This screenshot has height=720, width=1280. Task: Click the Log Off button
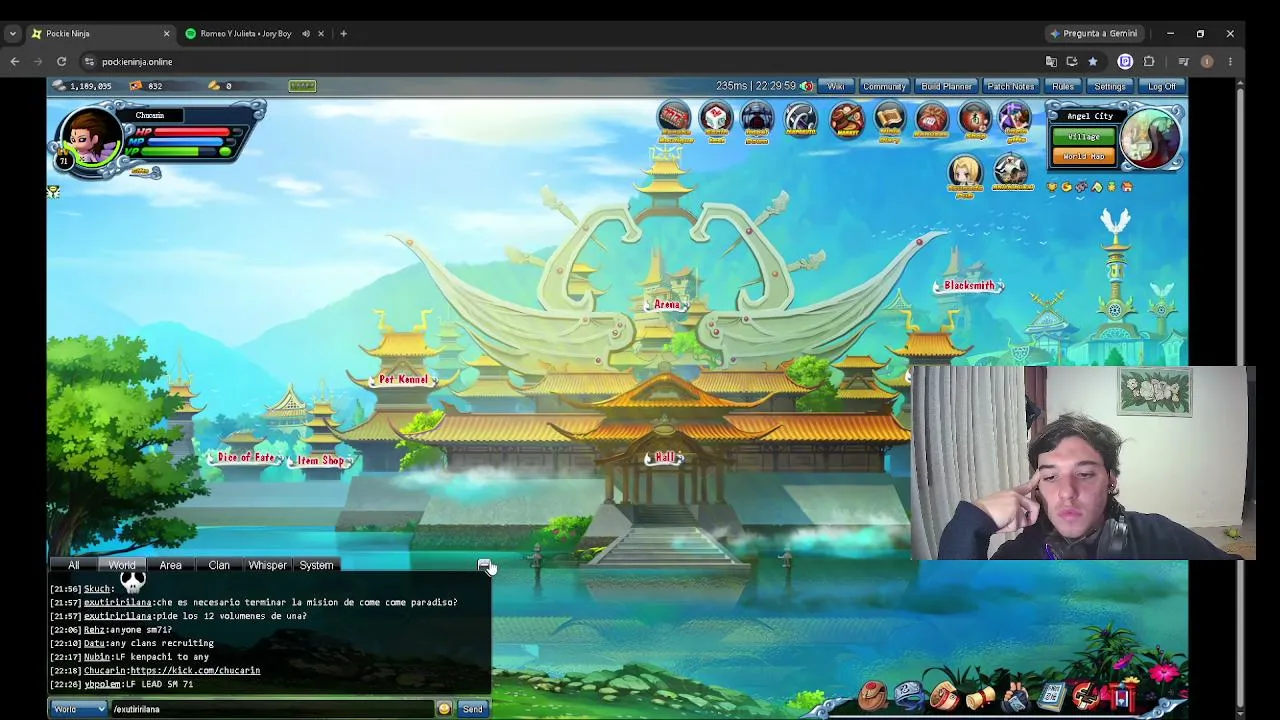[x=1162, y=86]
